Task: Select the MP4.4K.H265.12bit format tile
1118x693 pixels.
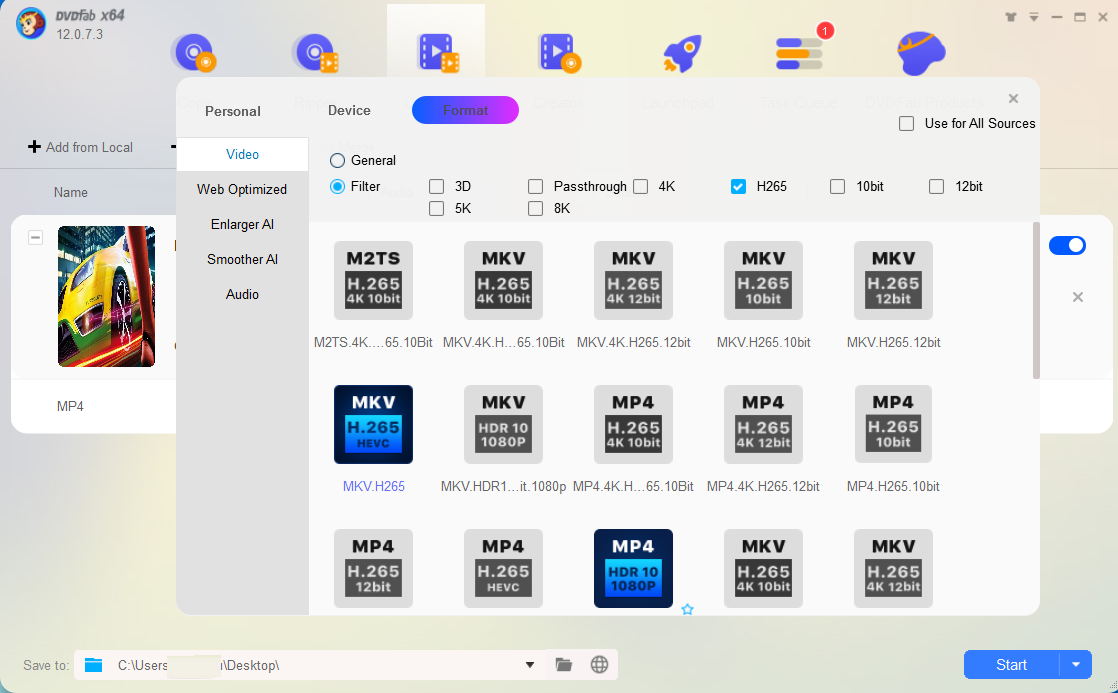Action: (763, 424)
